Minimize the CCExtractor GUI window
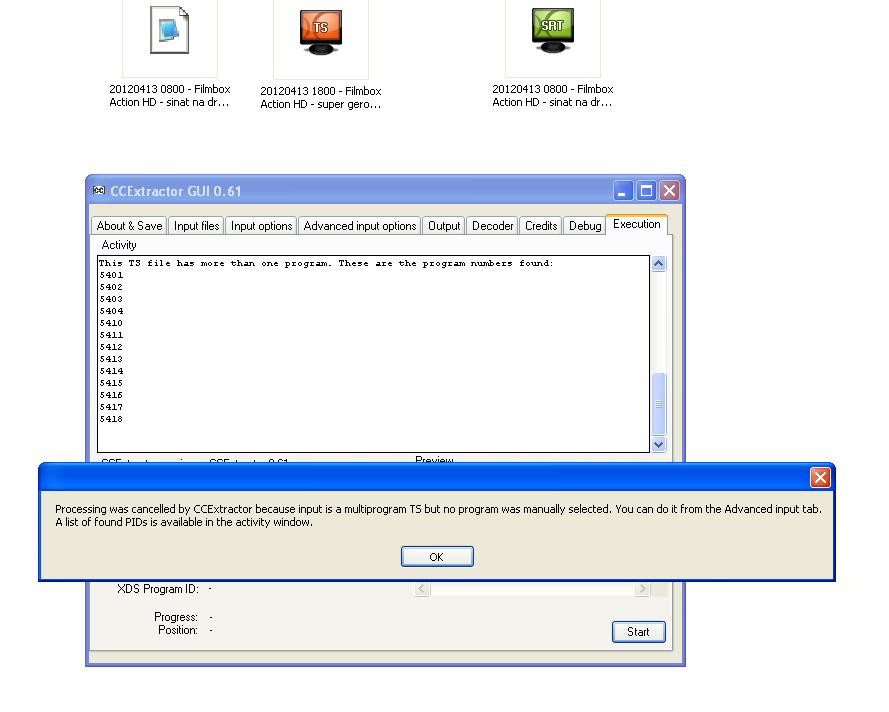This screenshot has width=889, height=712. click(x=623, y=190)
